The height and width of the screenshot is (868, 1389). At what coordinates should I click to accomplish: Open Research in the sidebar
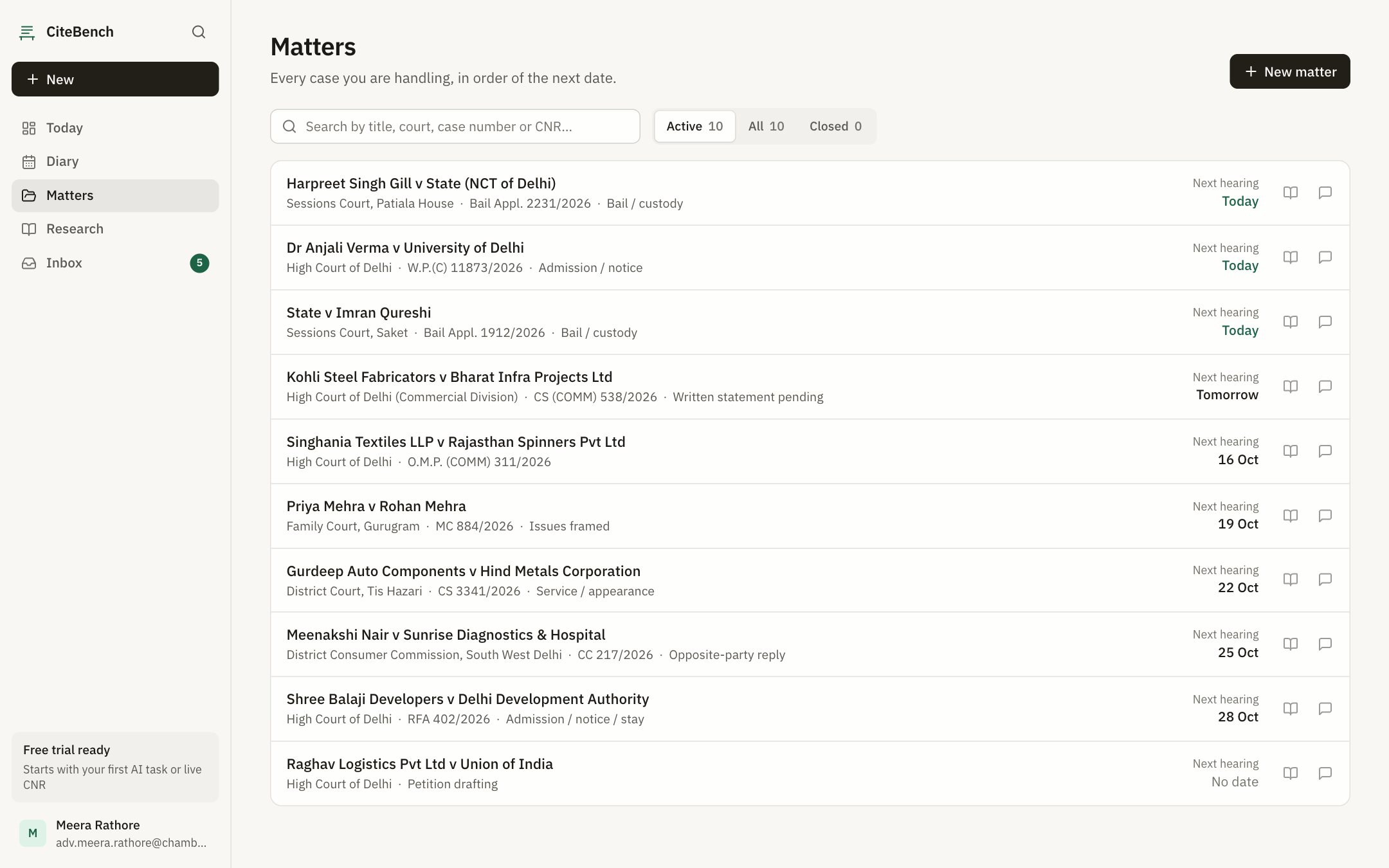pos(115,229)
